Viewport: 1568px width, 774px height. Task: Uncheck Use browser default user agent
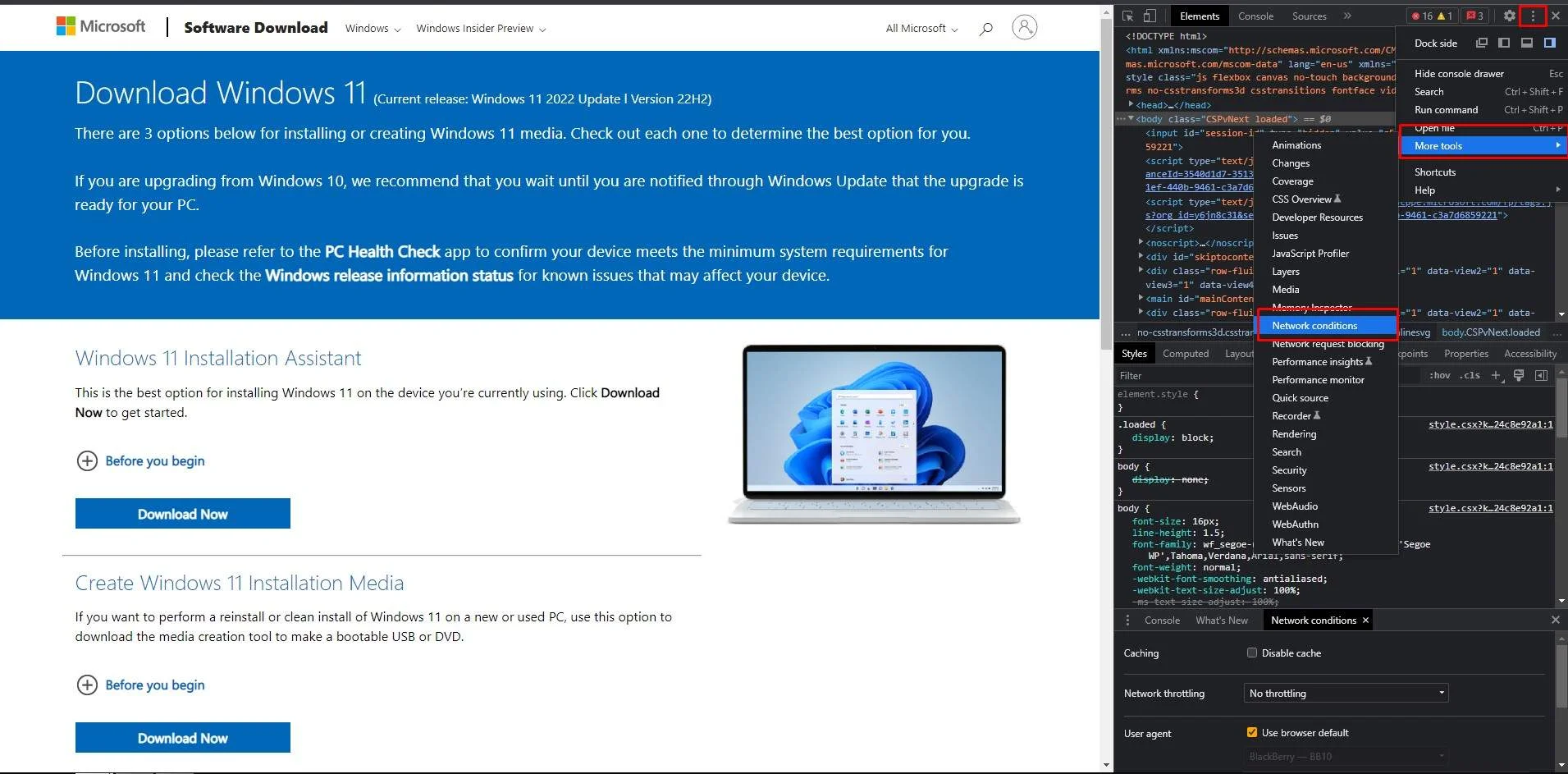[1252, 733]
